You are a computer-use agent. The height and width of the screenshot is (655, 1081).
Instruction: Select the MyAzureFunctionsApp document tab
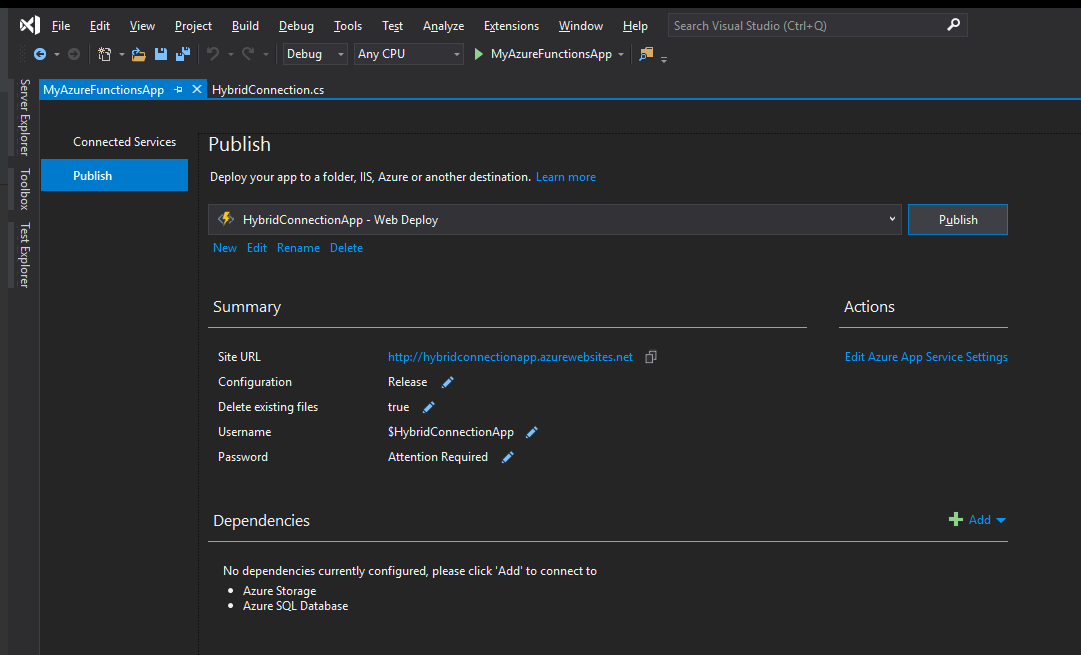pos(103,90)
